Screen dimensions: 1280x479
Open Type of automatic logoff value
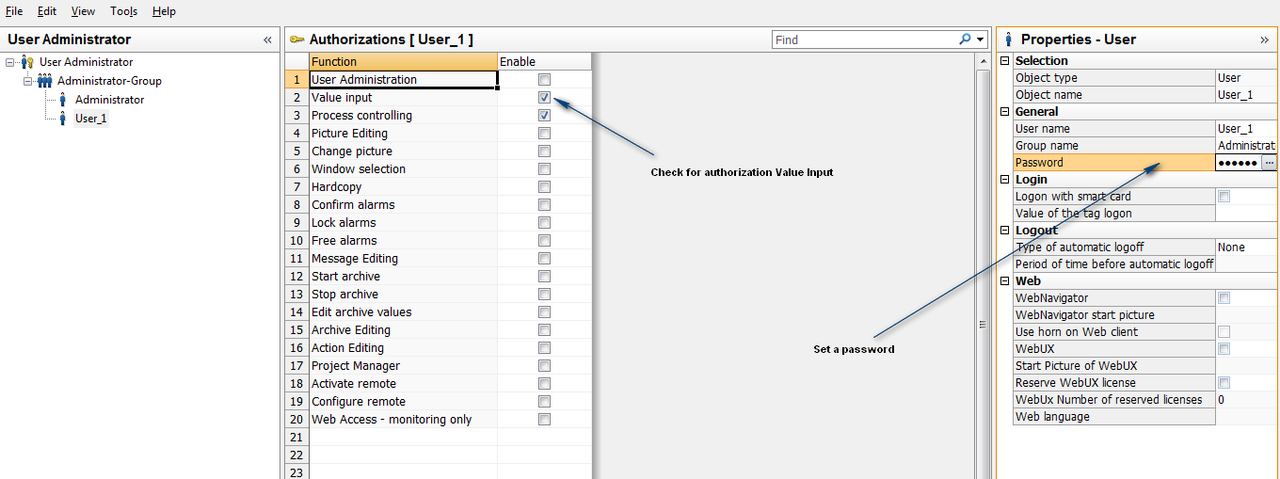1246,247
